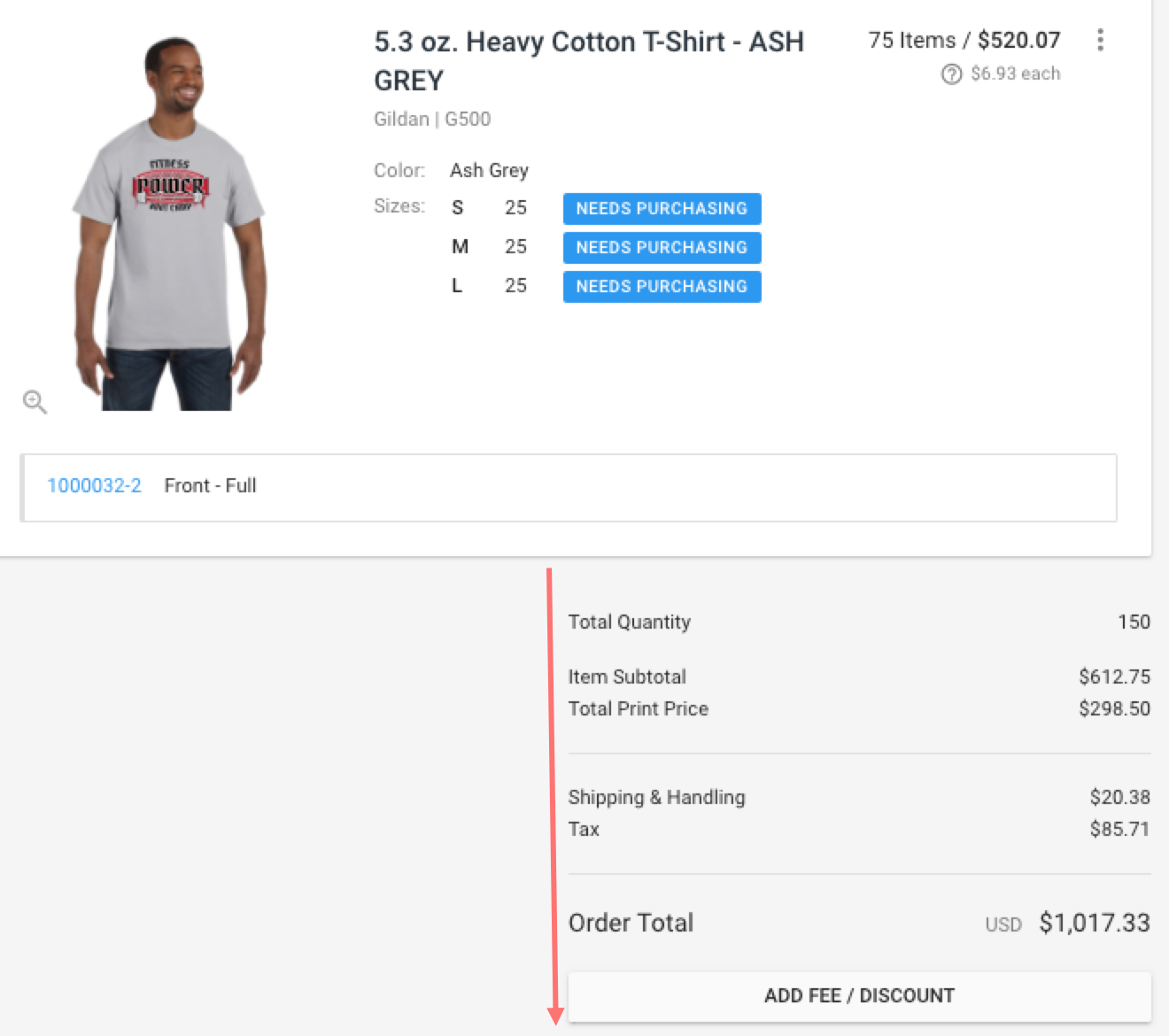This screenshot has width=1169, height=1036.
Task: Click the product title 5.3 oz. Heavy Cotton T-Shirt
Action: click(588, 42)
